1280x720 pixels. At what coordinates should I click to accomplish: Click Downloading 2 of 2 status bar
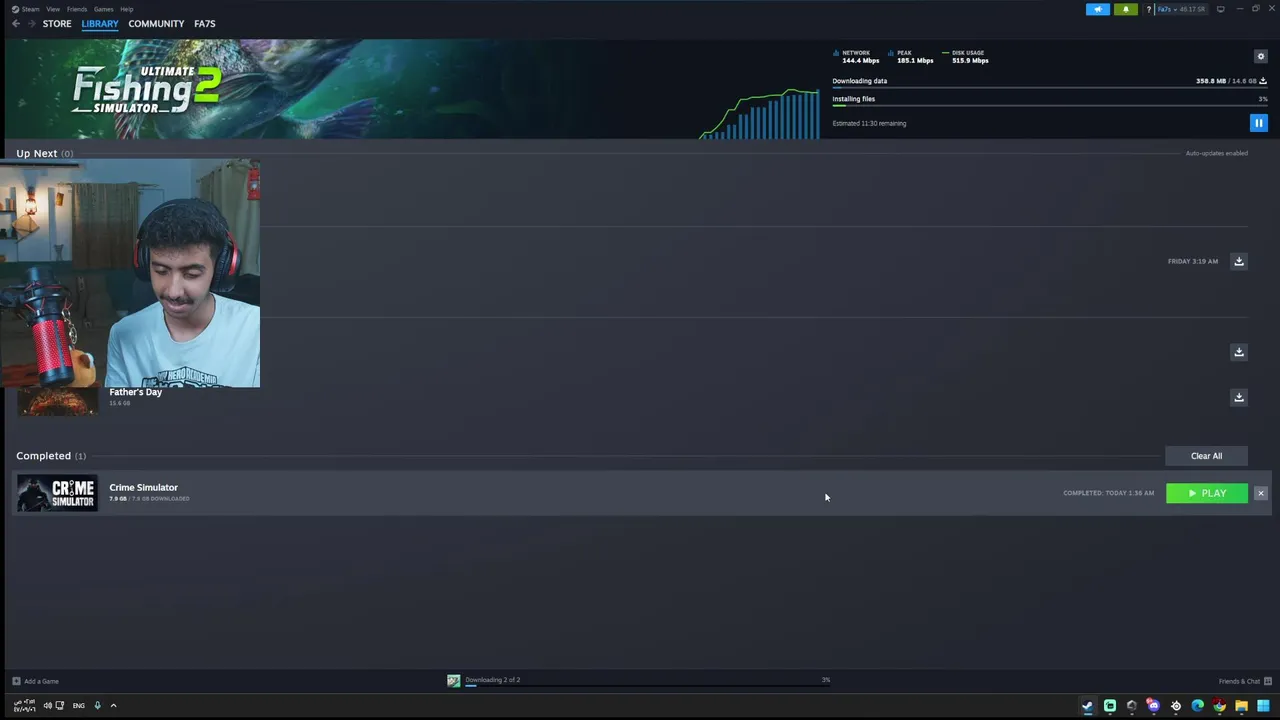click(640, 681)
